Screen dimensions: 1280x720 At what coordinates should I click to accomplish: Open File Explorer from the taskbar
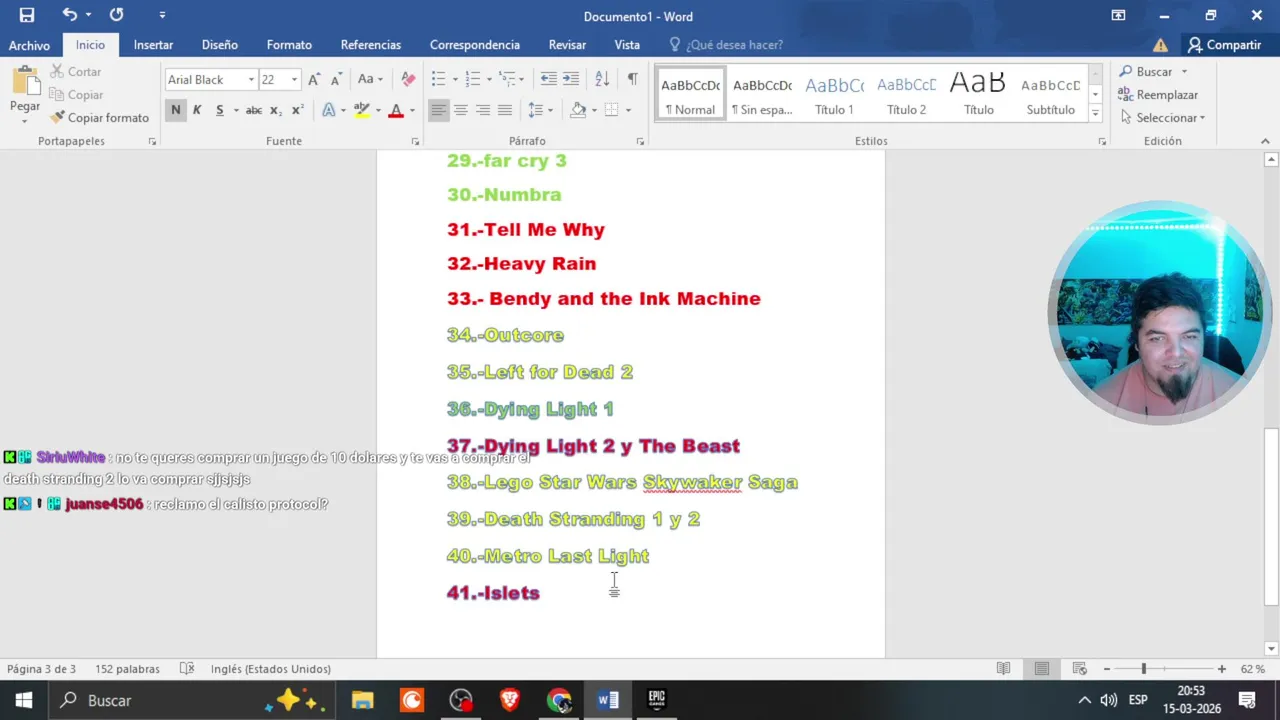(362, 700)
